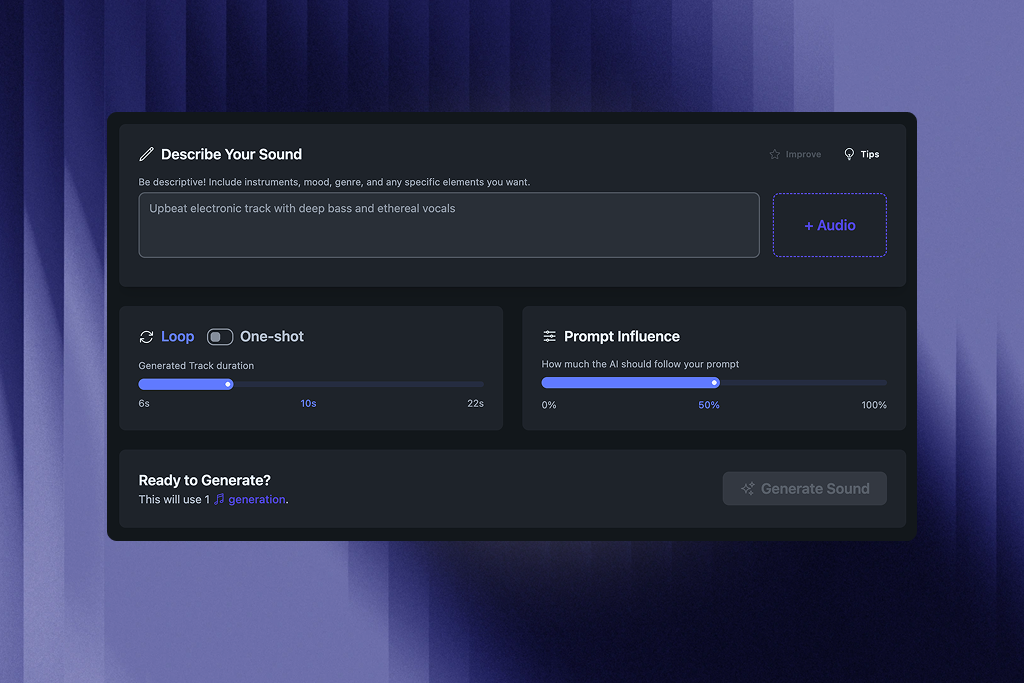
Task: Click the sliders icon beside Prompt Influence
Action: 550,337
